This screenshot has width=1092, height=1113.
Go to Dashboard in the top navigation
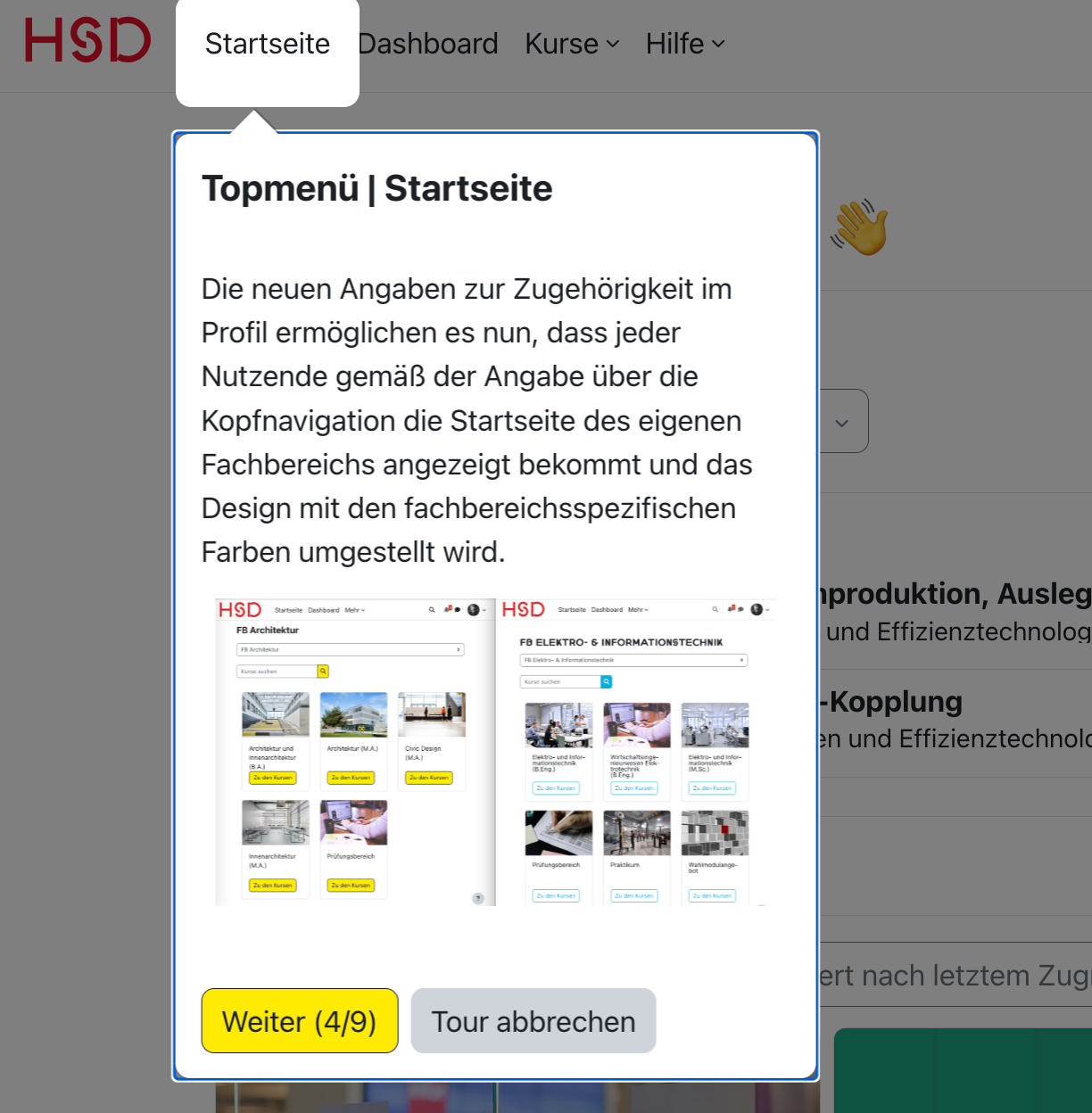coord(428,44)
